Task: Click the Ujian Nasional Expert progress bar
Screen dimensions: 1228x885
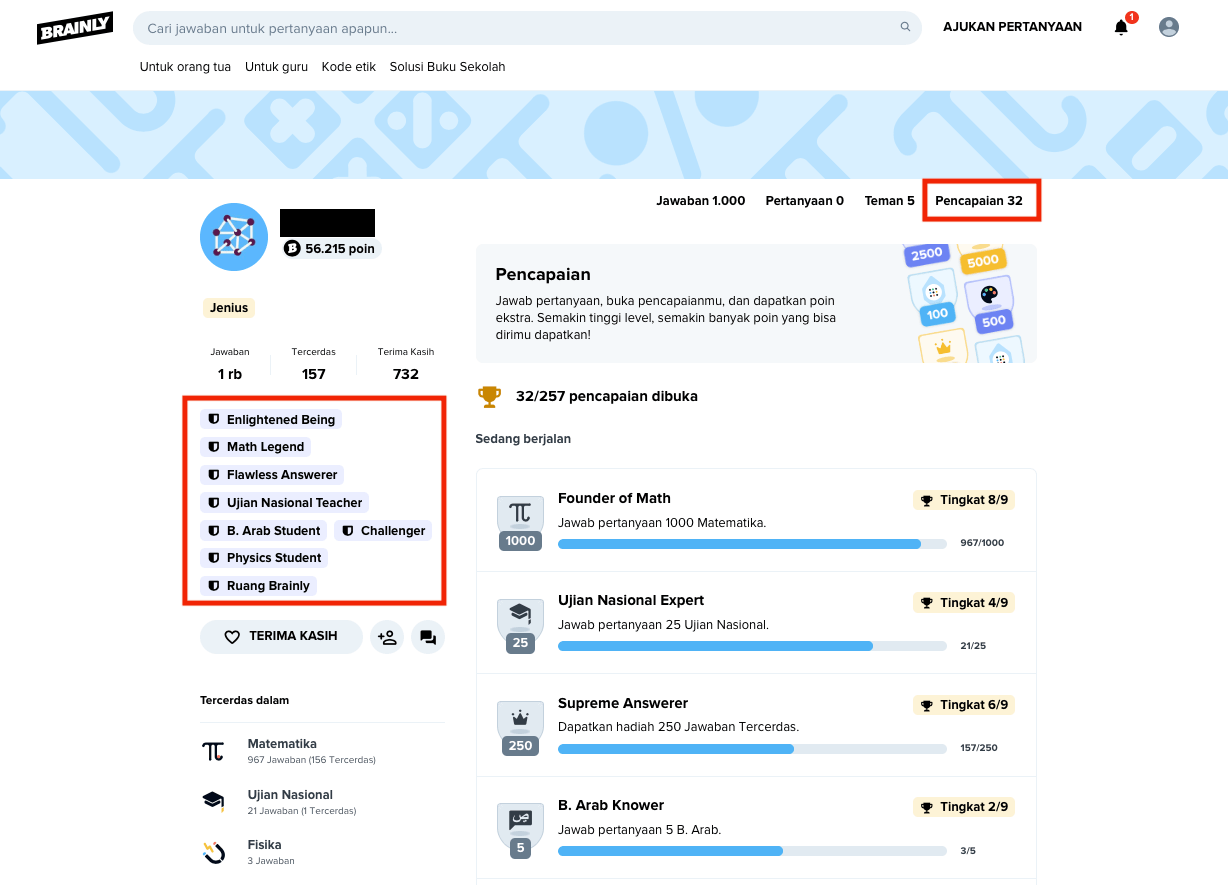Action: [752, 646]
